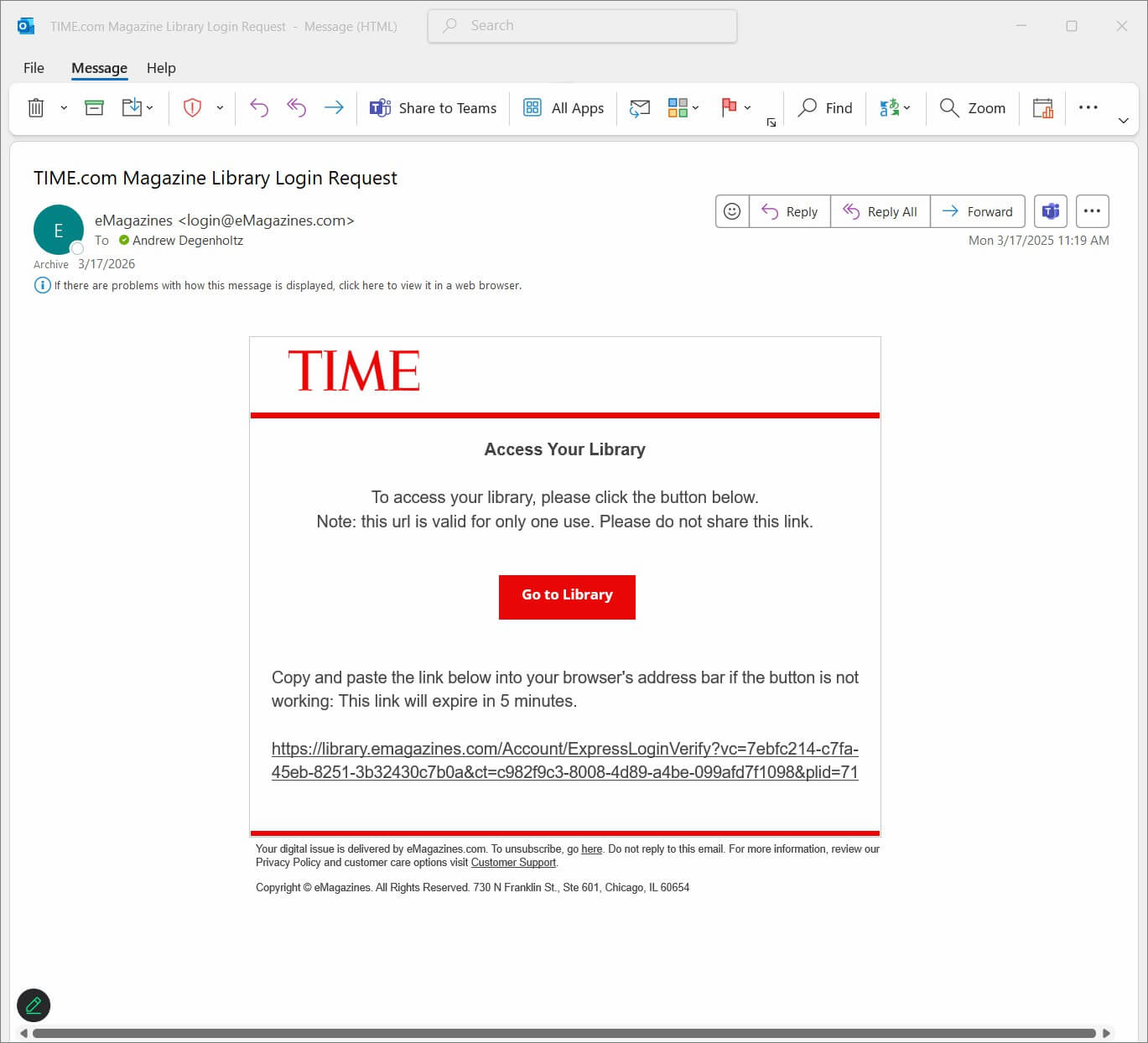Click in the Search box
This screenshot has width=1148, height=1043.
582,26
